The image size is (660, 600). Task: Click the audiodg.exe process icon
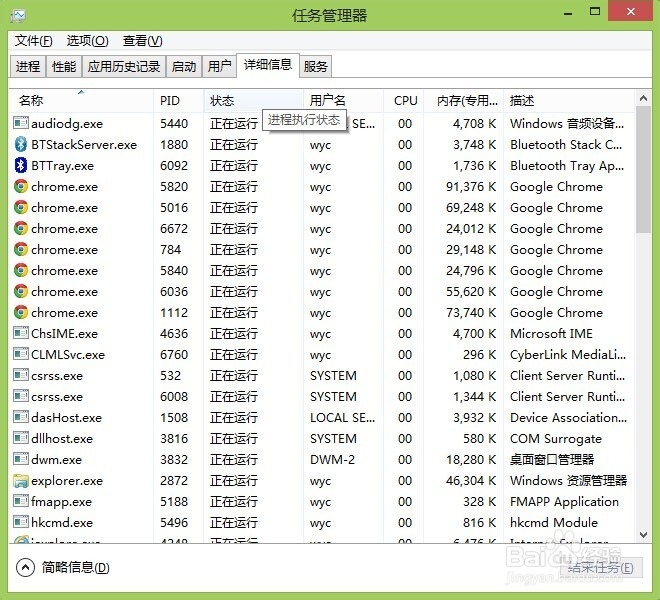coord(21,123)
